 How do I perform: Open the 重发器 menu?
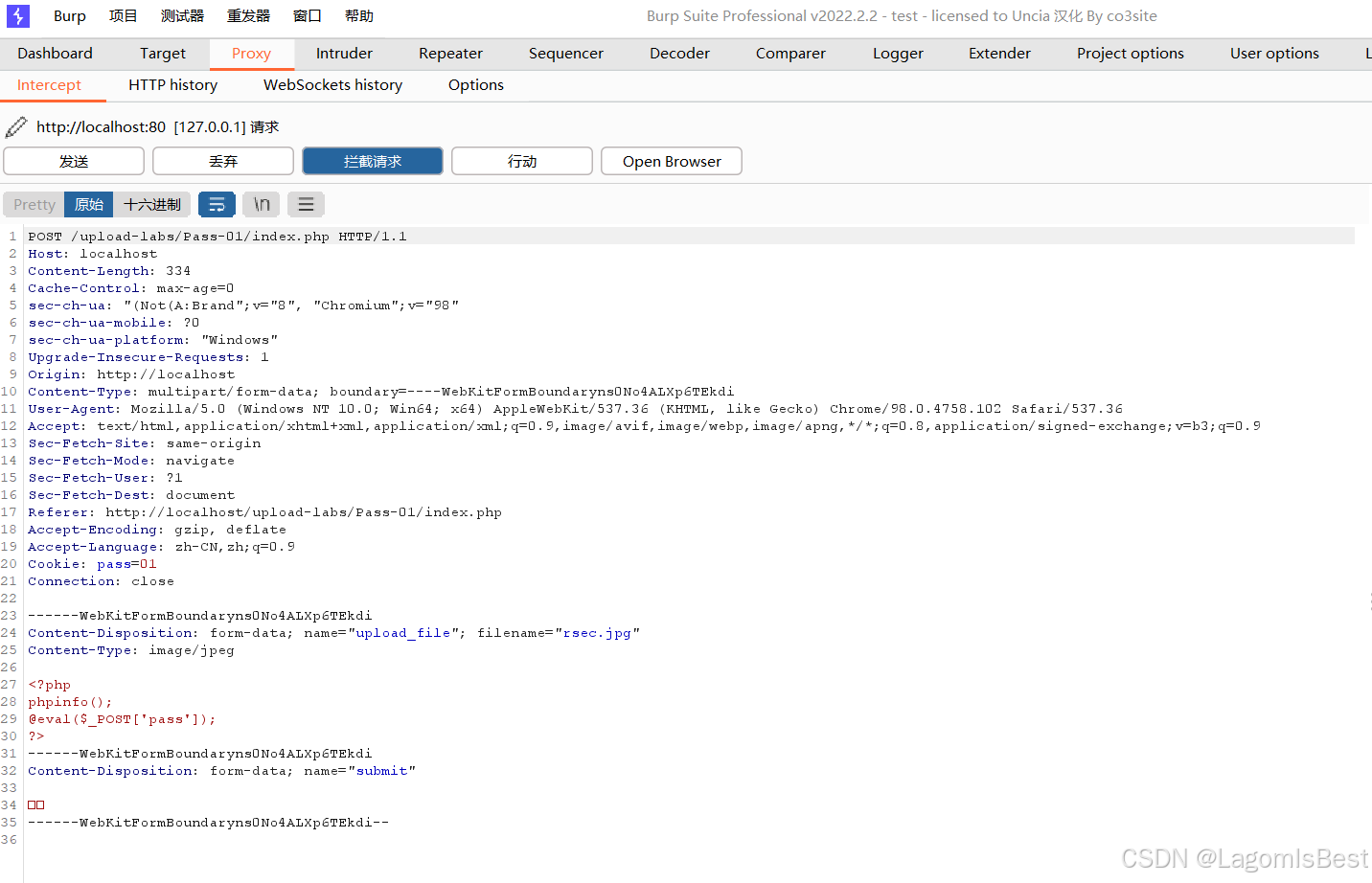coord(248,16)
